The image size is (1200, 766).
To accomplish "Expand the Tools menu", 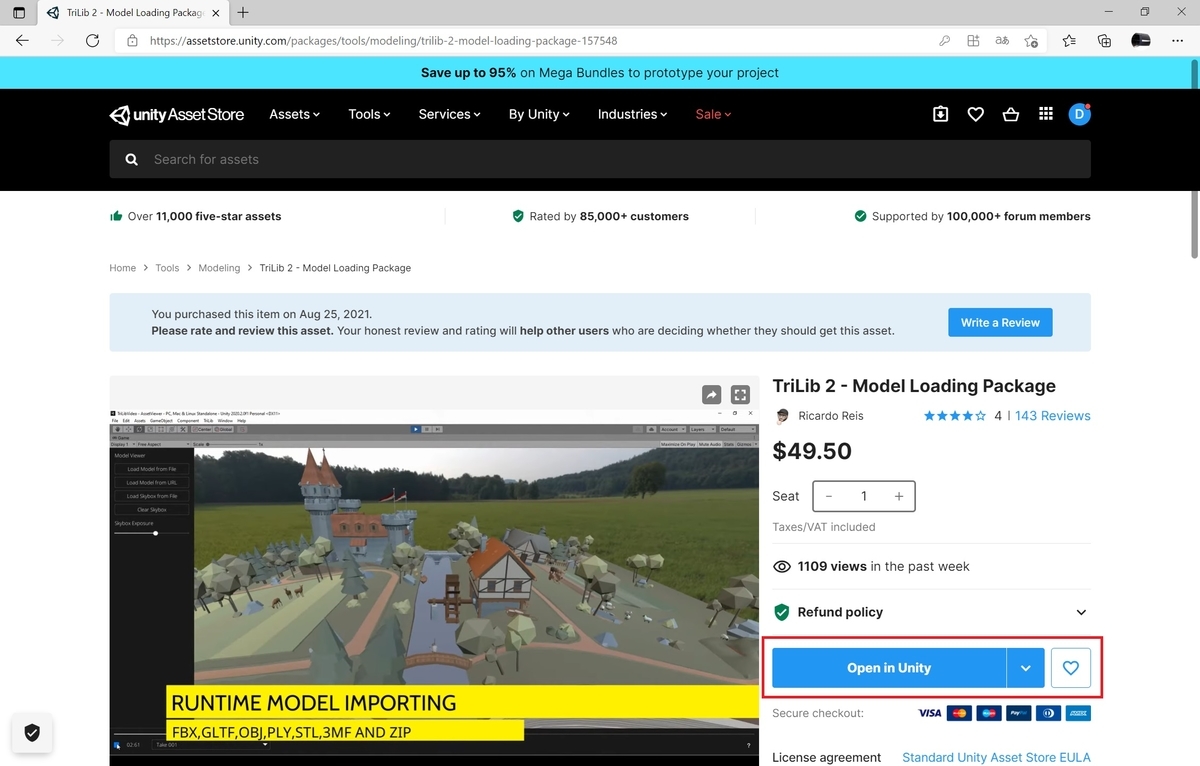I will pyautogui.click(x=369, y=114).
